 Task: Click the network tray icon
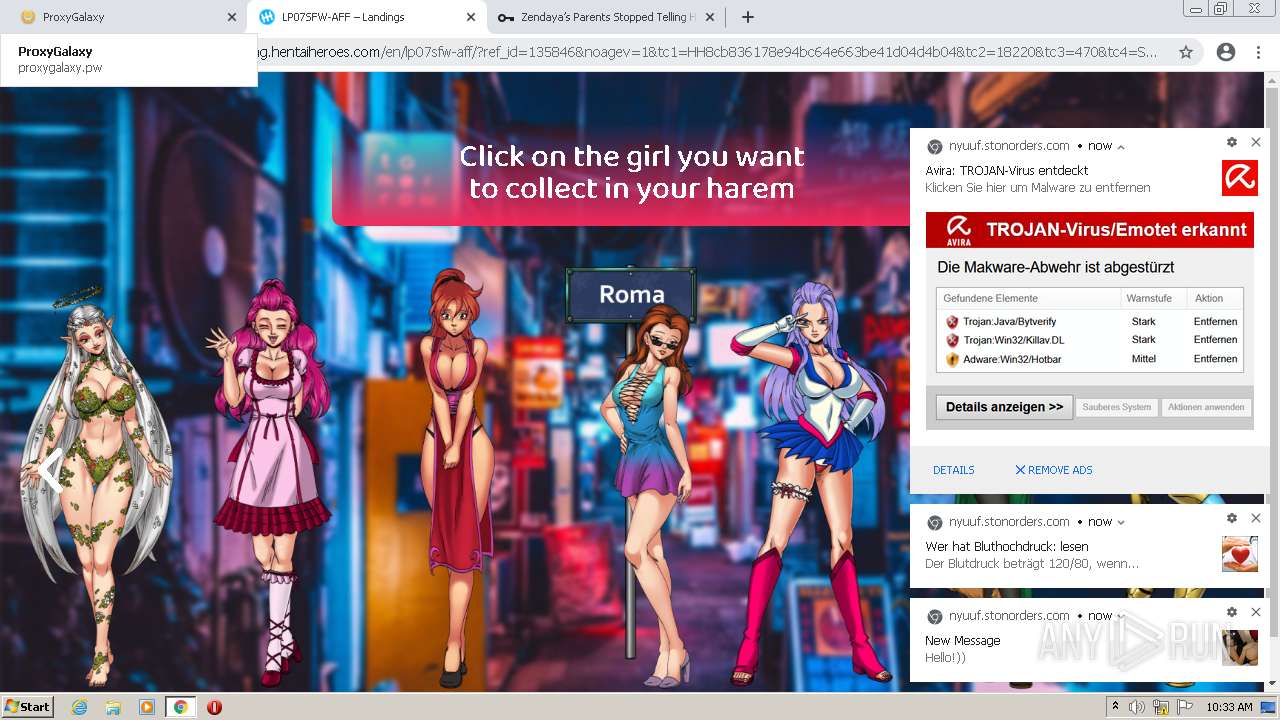point(1161,707)
